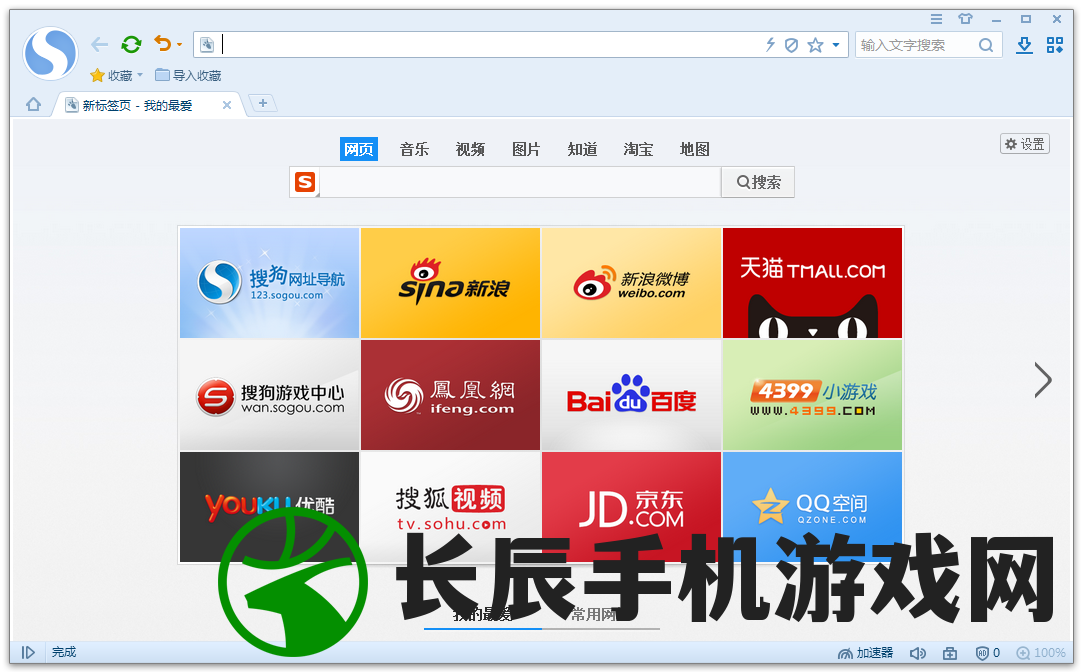Open the apps grid icon

click(x=1055, y=46)
